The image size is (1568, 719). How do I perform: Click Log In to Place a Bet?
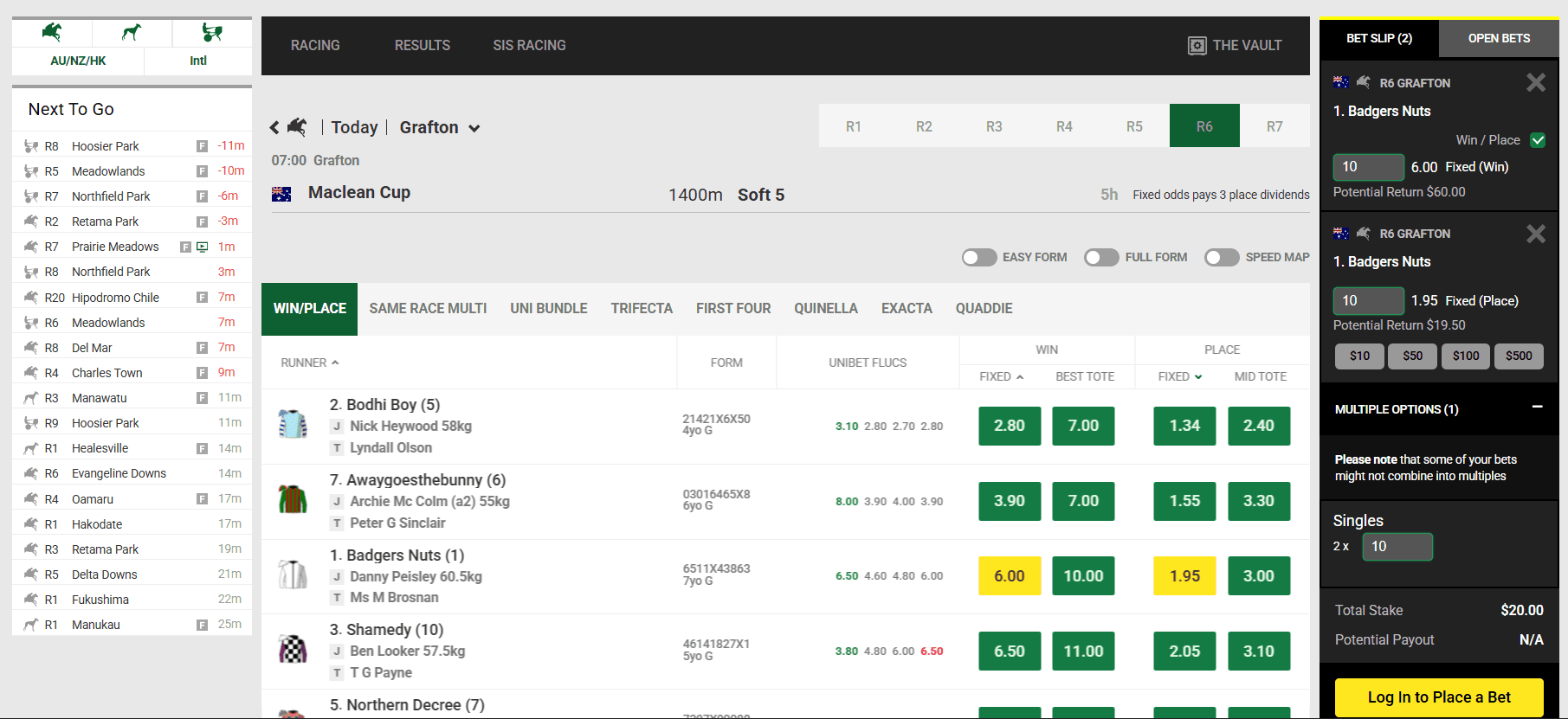pos(1439,697)
